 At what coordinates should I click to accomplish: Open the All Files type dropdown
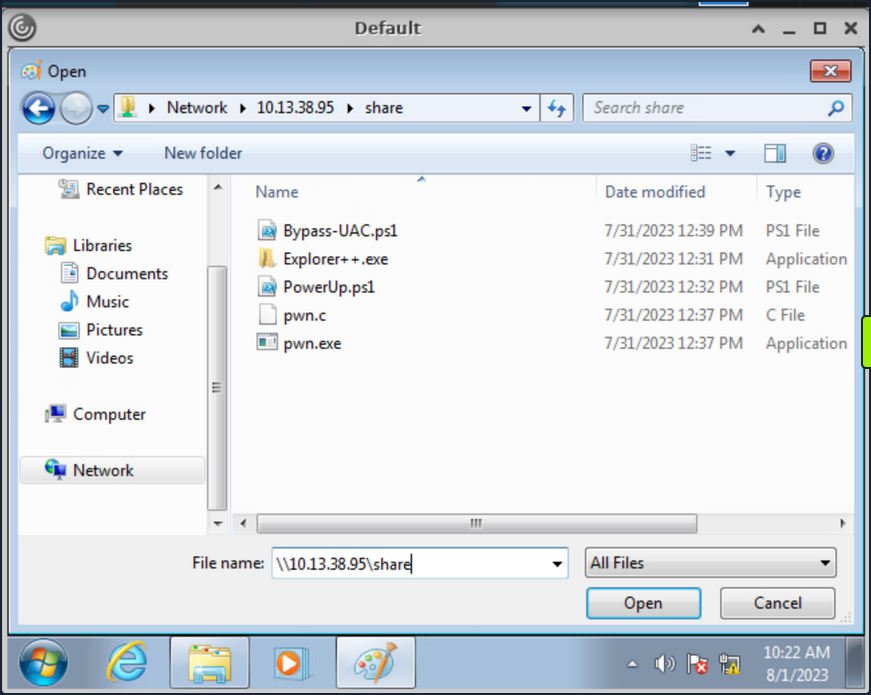(x=709, y=563)
